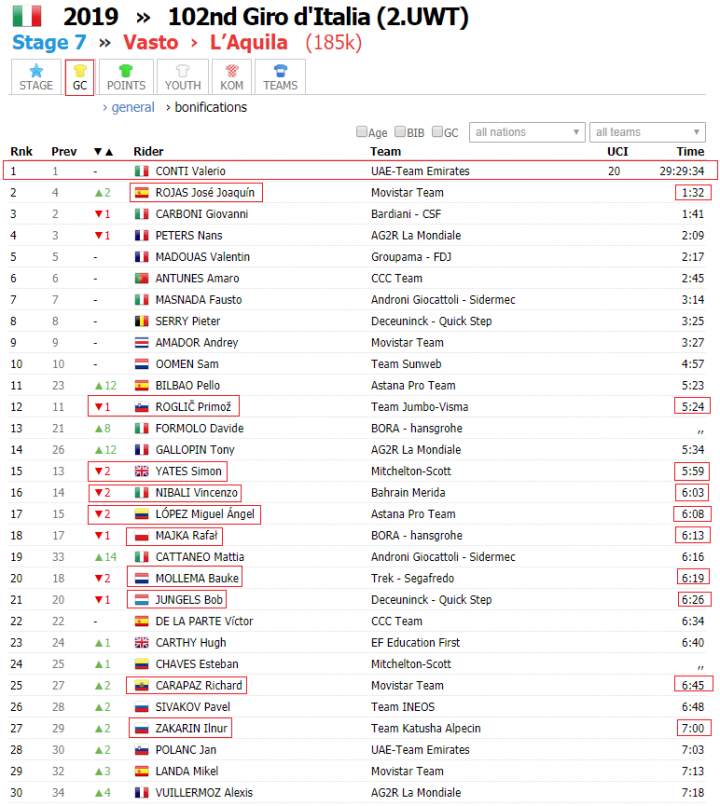Click the Poland flag beside MAJKA Rafał
The image size is (720, 806).
(141, 536)
